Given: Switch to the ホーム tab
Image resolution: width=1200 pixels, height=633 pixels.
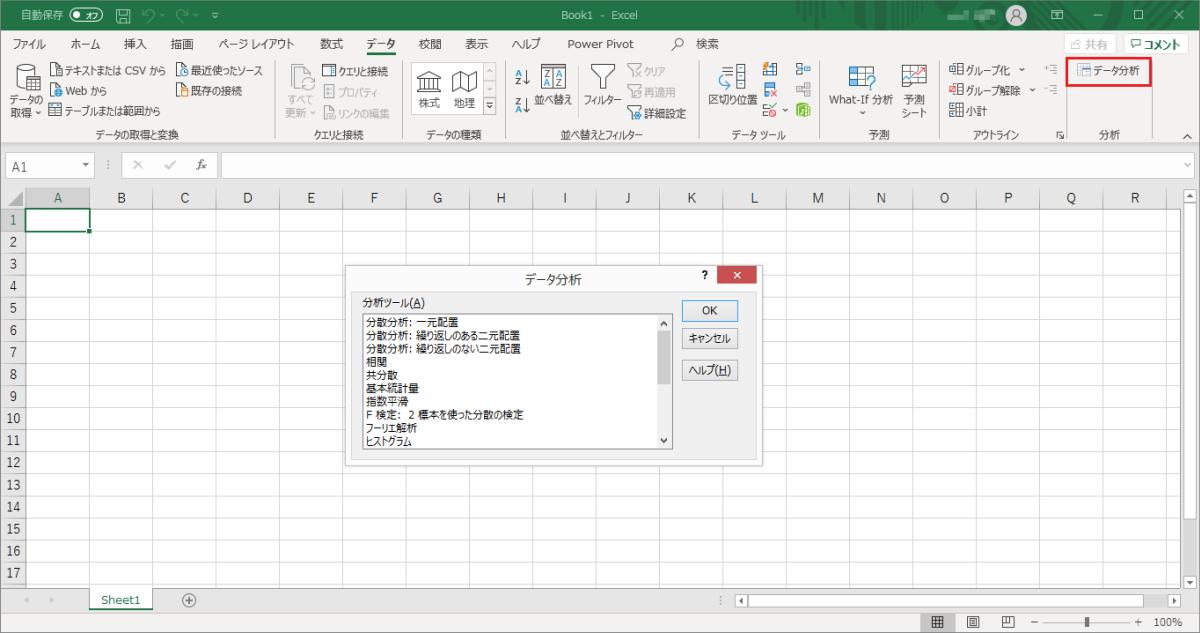Looking at the screenshot, I should click(x=85, y=44).
